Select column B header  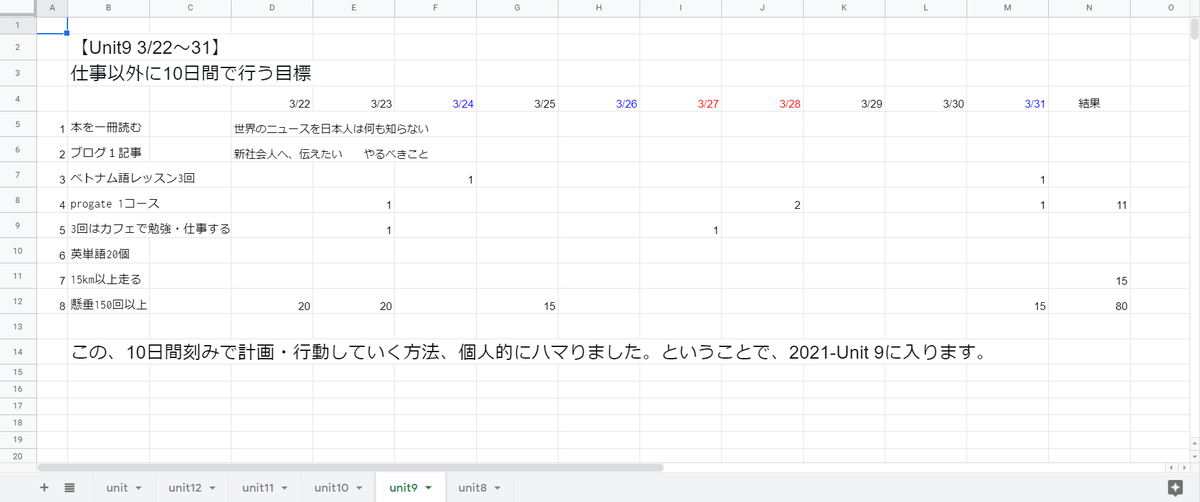(x=108, y=8)
